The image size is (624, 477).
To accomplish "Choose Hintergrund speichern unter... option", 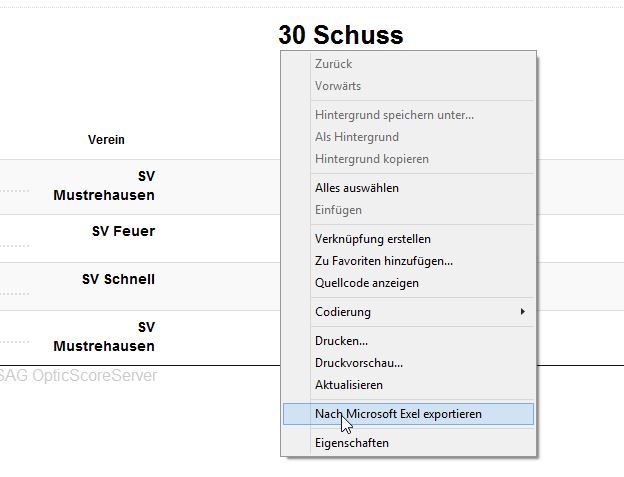I will (394, 115).
